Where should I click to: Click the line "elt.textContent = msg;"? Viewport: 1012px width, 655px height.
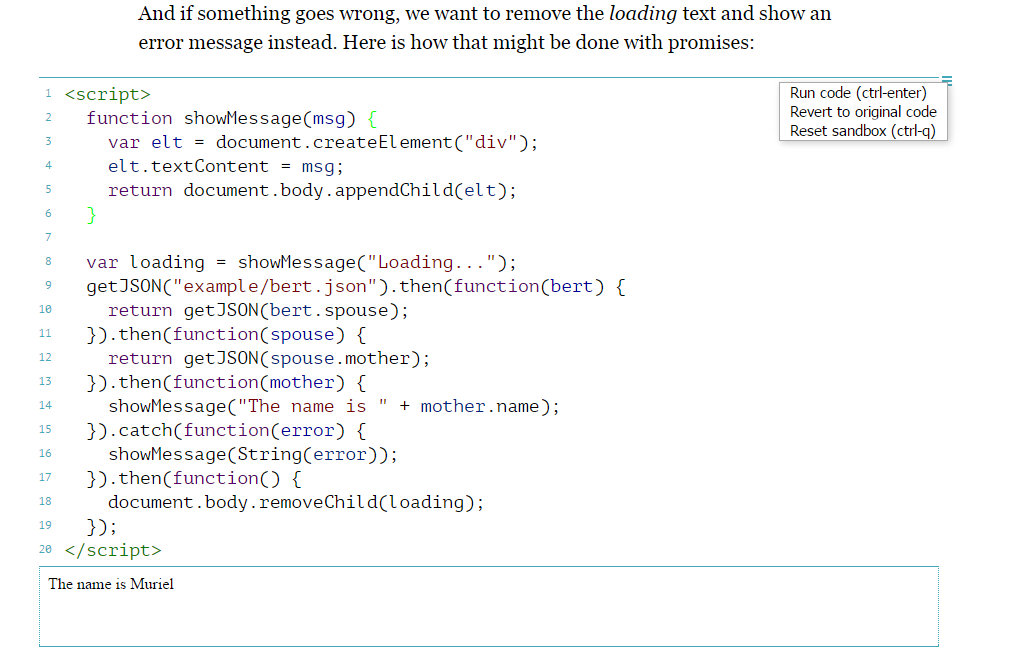[x=225, y=166]
